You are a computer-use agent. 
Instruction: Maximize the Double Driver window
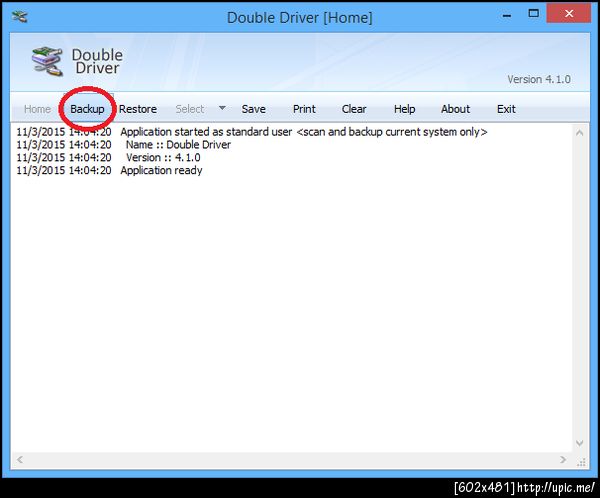pyautogui.click(x=533, y=14)
